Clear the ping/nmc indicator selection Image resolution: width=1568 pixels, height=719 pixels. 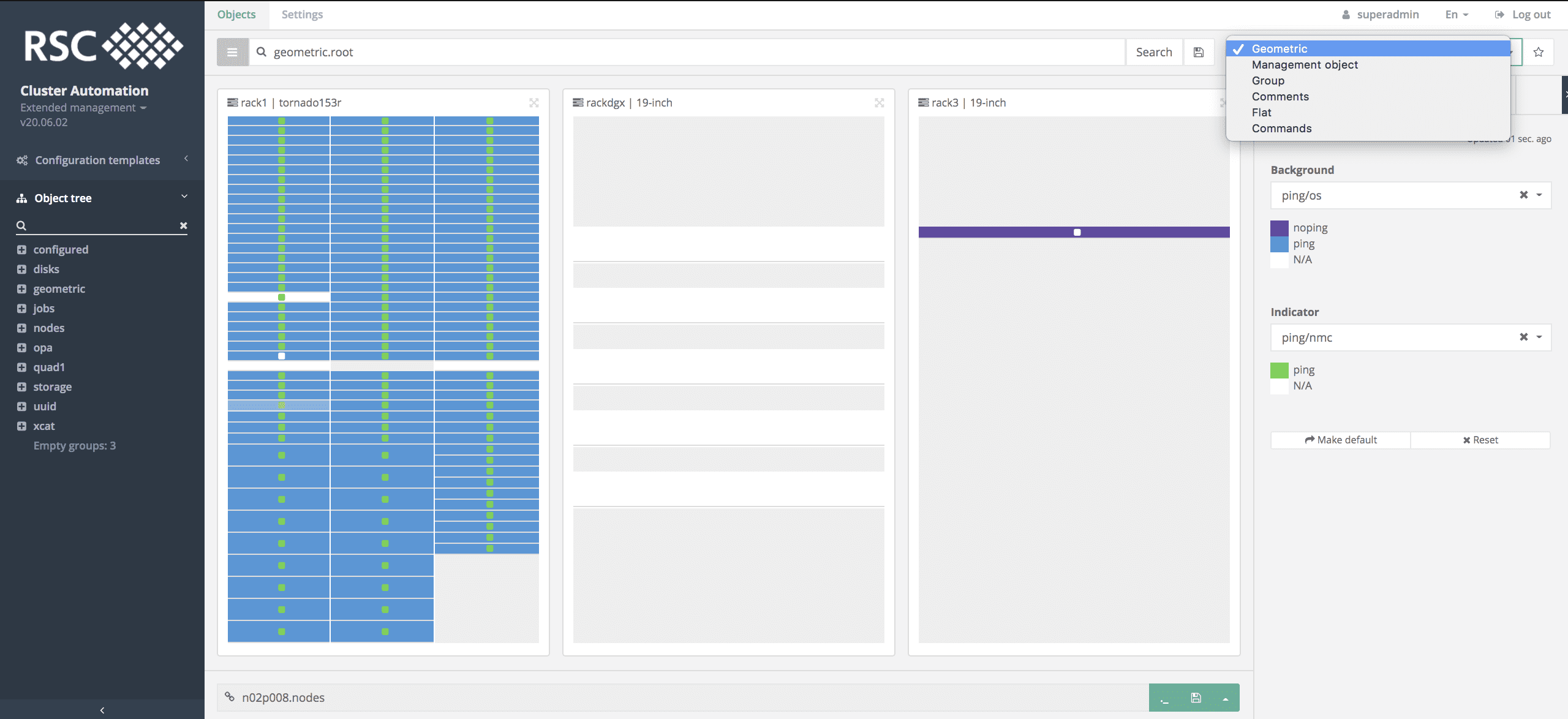click(x=1523, y=337)
